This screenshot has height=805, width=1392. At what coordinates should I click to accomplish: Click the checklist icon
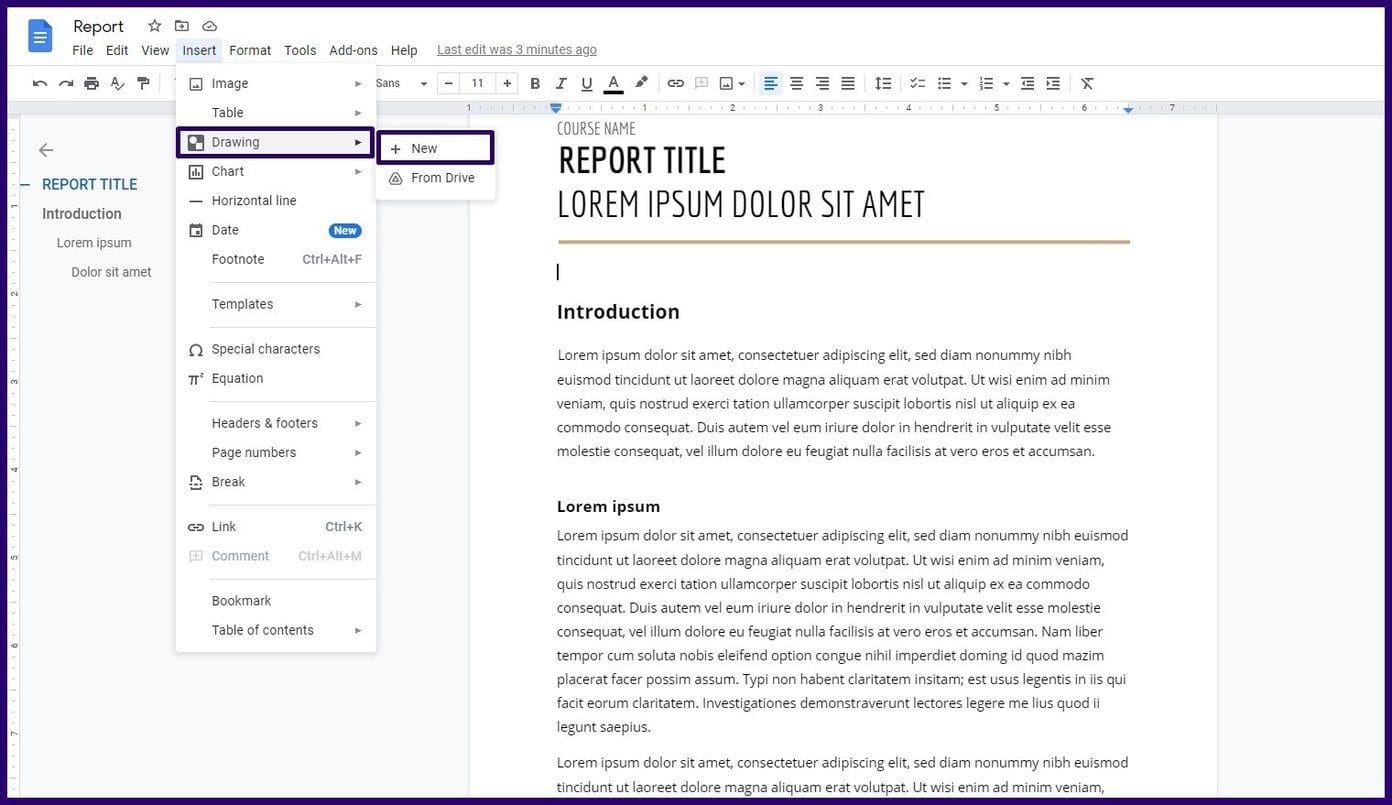pos(917,83)
